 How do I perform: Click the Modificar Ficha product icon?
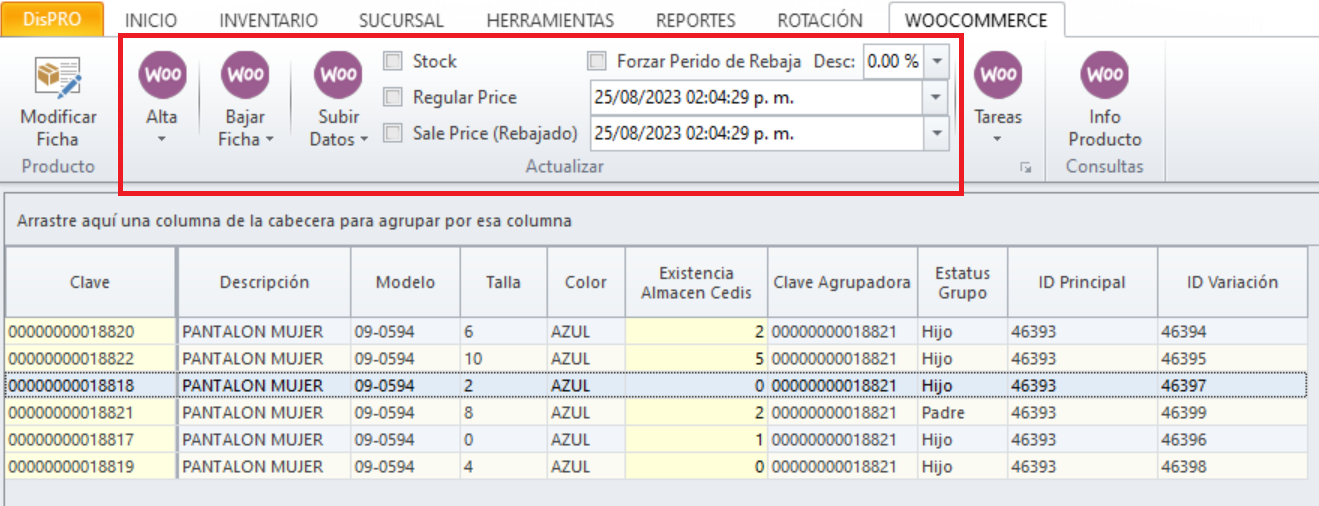pos(58,76)
